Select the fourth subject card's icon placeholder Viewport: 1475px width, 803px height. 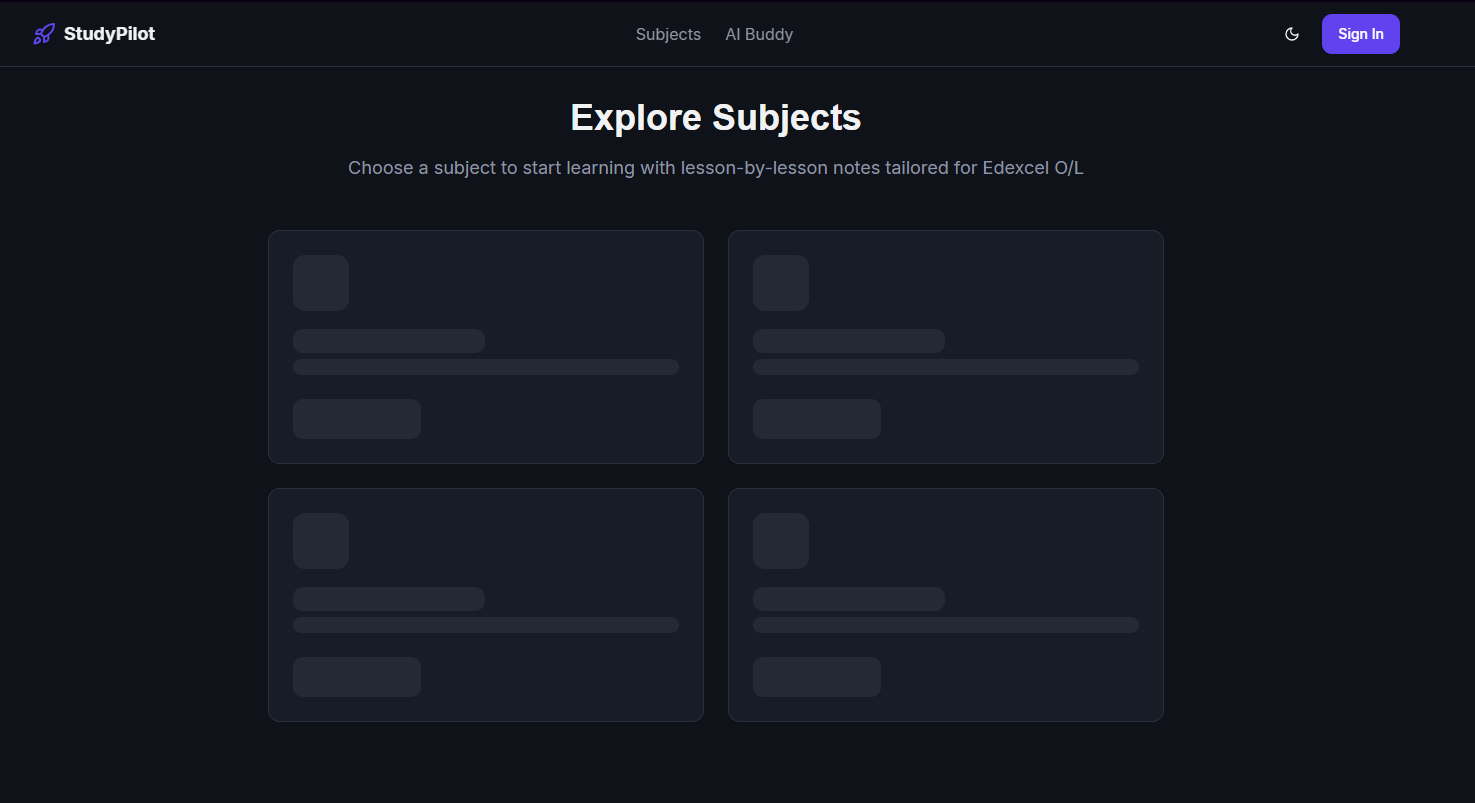pos(781,541)
